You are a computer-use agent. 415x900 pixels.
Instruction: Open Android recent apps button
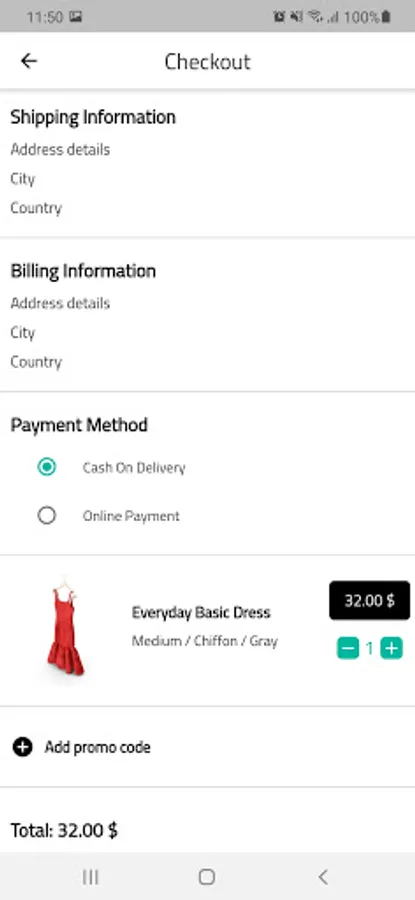coord(91,876)
